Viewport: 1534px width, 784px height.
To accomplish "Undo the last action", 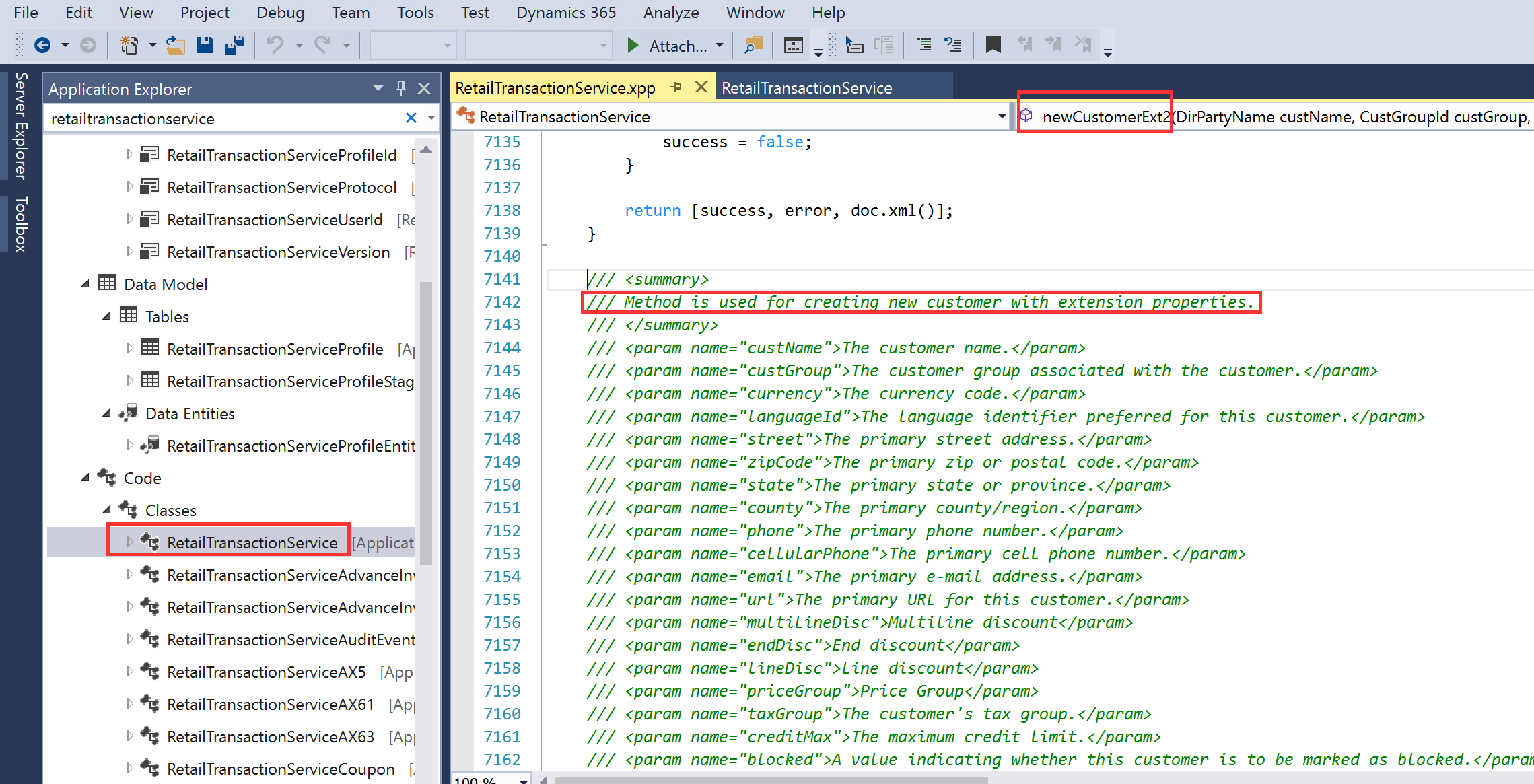I will click(275, 45).
